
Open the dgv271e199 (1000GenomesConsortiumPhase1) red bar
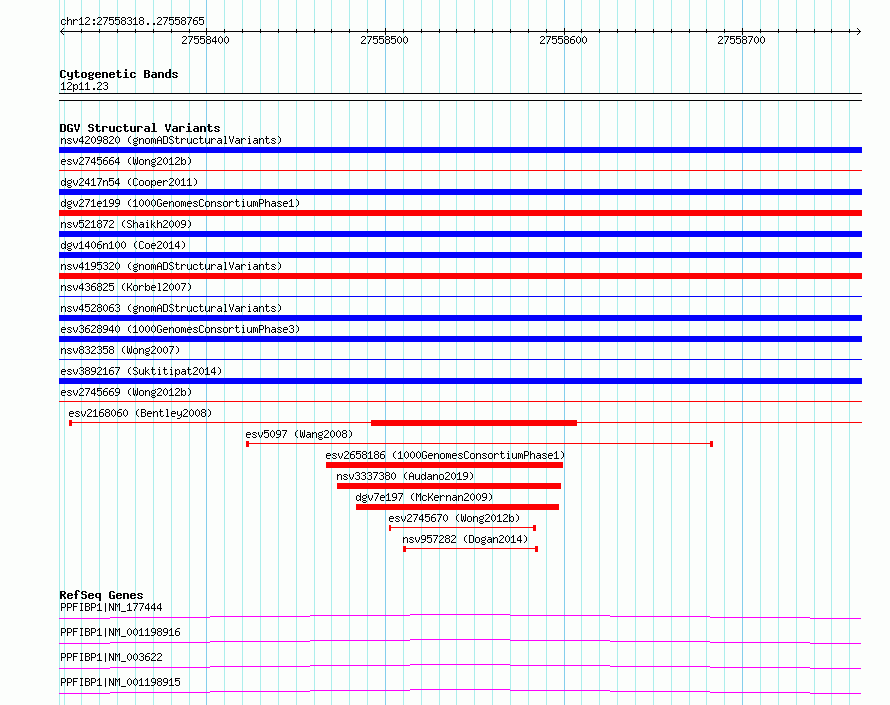460,213
